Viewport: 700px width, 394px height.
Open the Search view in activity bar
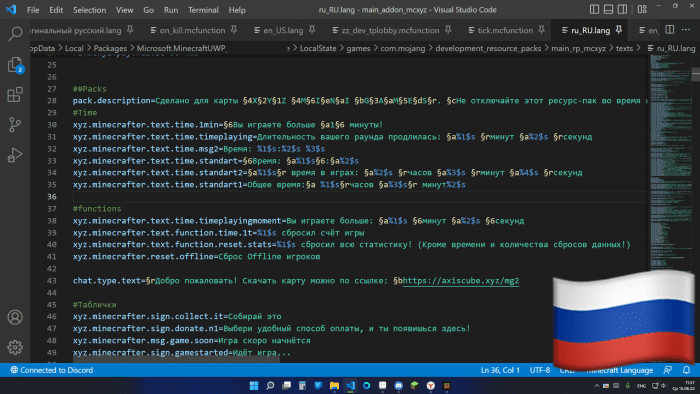pyautogui.click(x=15, y=33)
